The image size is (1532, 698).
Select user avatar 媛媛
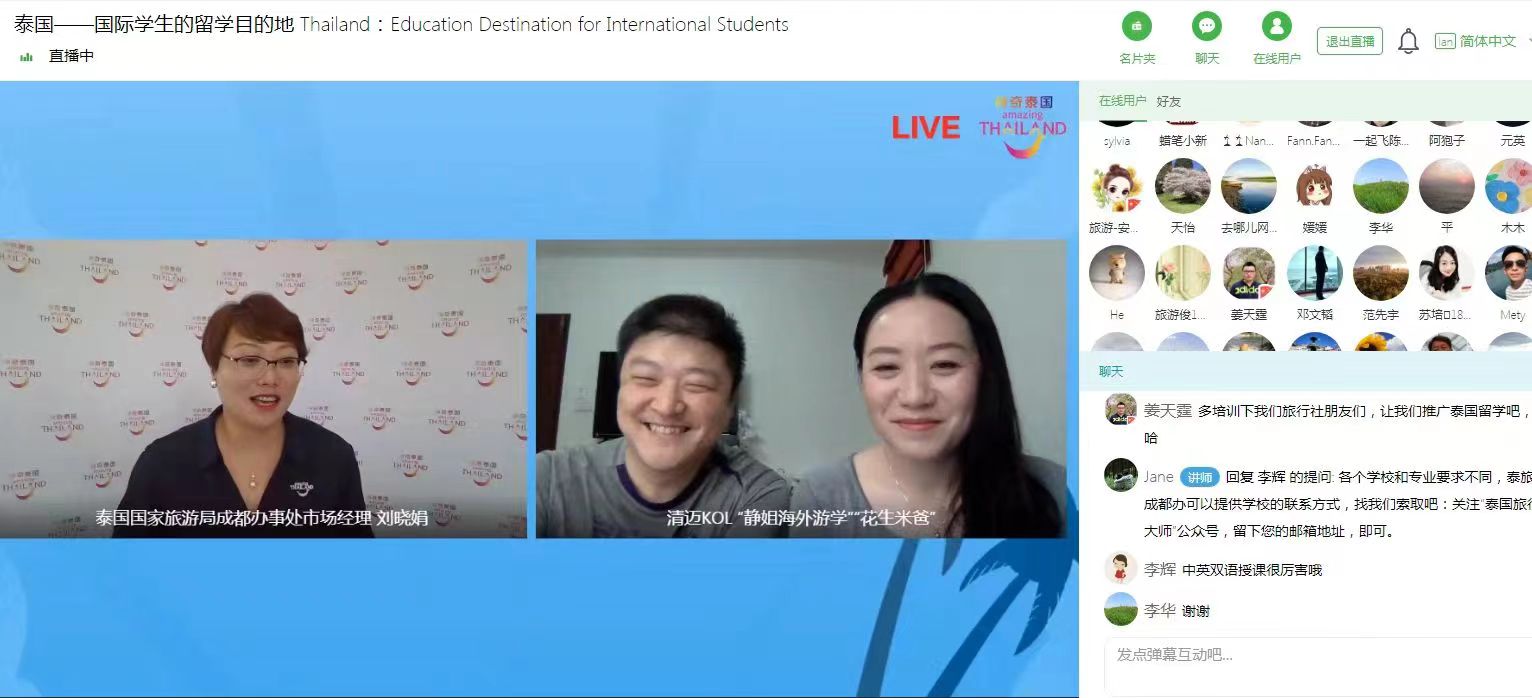pyautogui.click(x=1315, y=186)
